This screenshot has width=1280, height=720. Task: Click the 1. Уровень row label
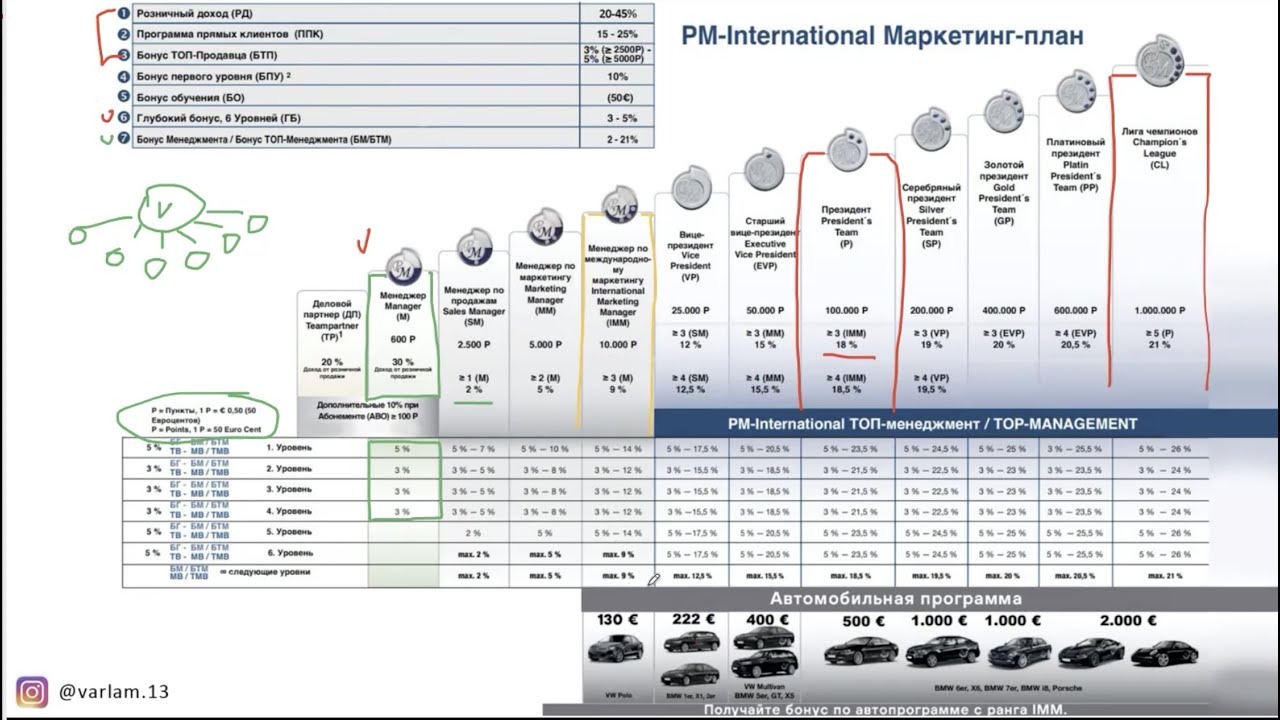289,448
